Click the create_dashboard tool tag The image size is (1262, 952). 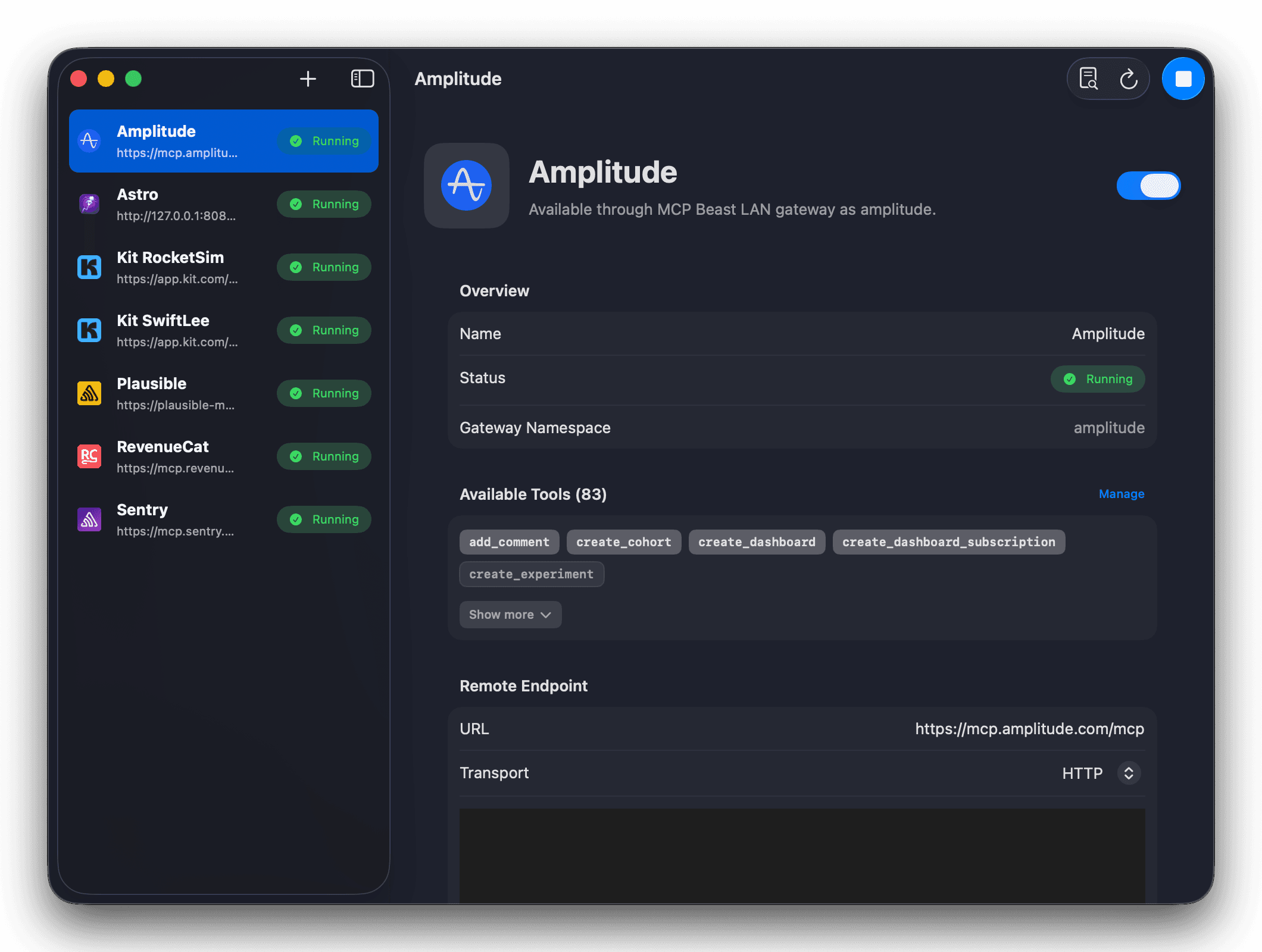tap(757, 542)
